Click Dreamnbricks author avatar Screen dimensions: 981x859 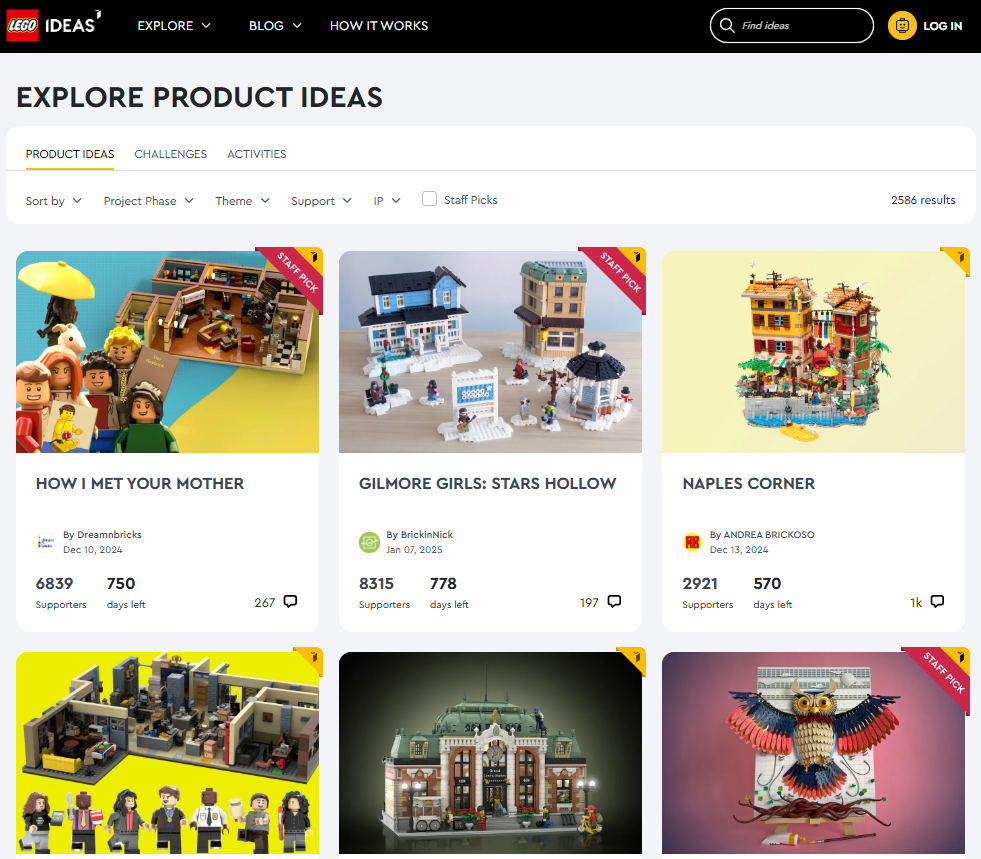[46, 542]
